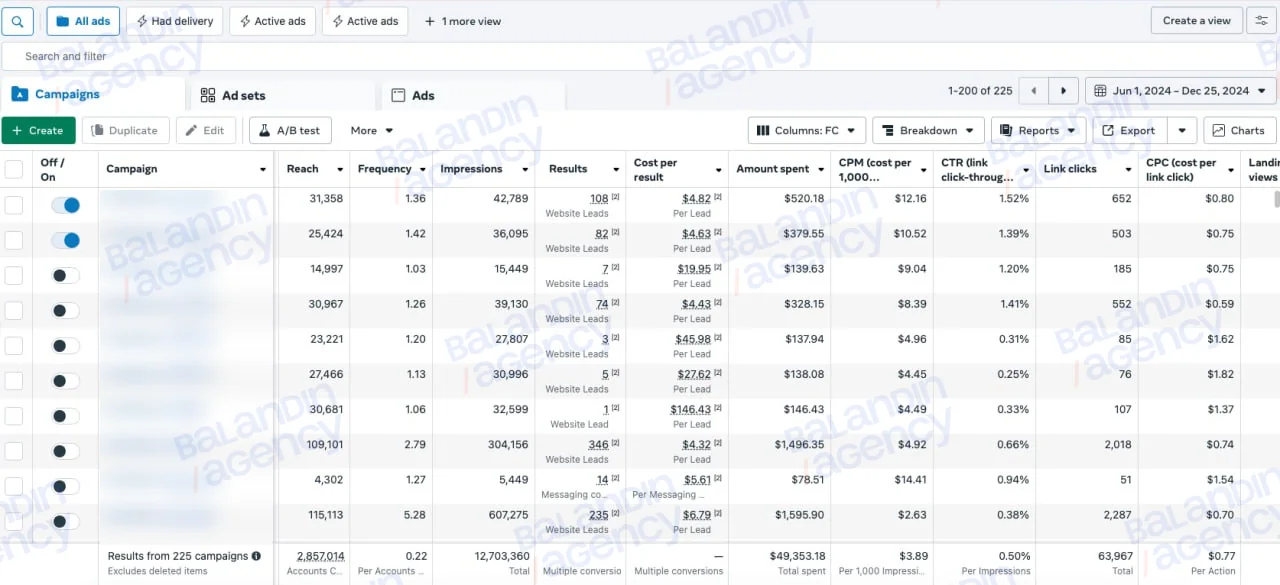Screen dimensions: 1280x585
Task: Click the vertical scrollbar on the table
Action: click(1275, 199)
